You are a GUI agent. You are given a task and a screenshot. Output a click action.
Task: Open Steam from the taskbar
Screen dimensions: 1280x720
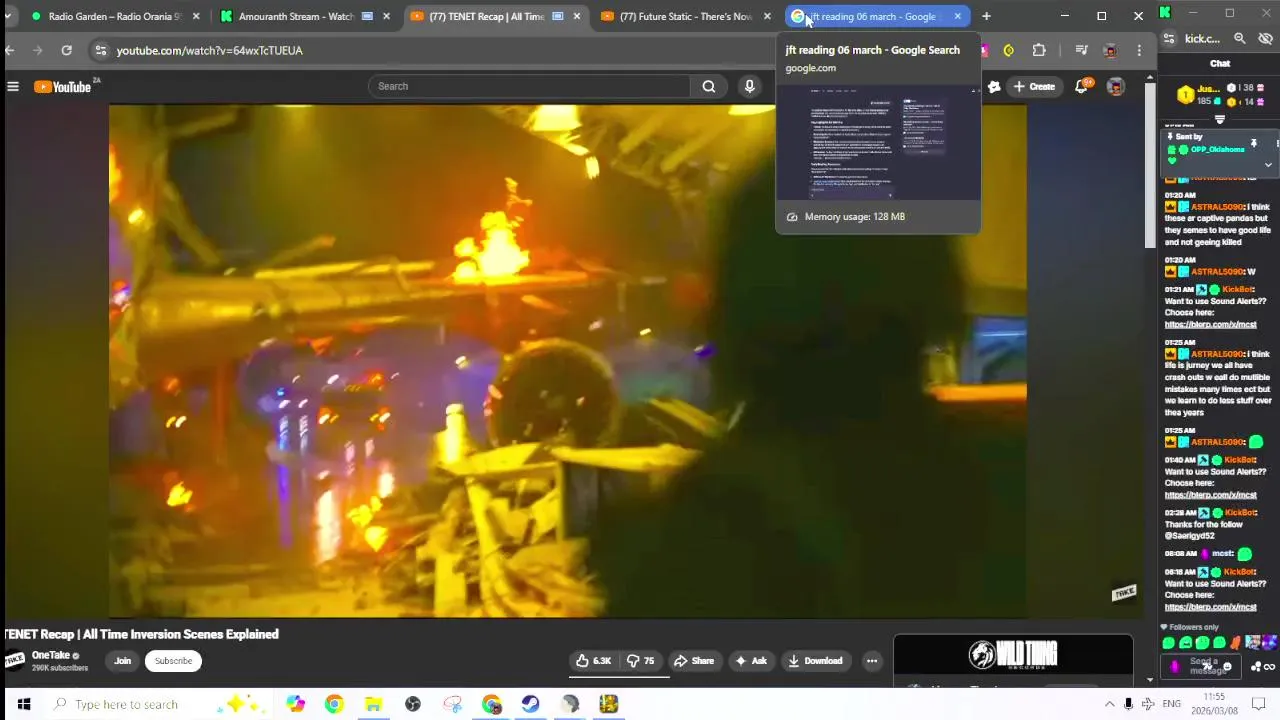(530, 704)
